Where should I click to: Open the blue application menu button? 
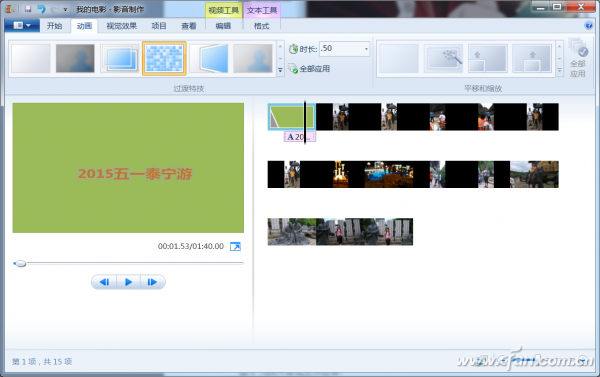(x=22, y=26)
